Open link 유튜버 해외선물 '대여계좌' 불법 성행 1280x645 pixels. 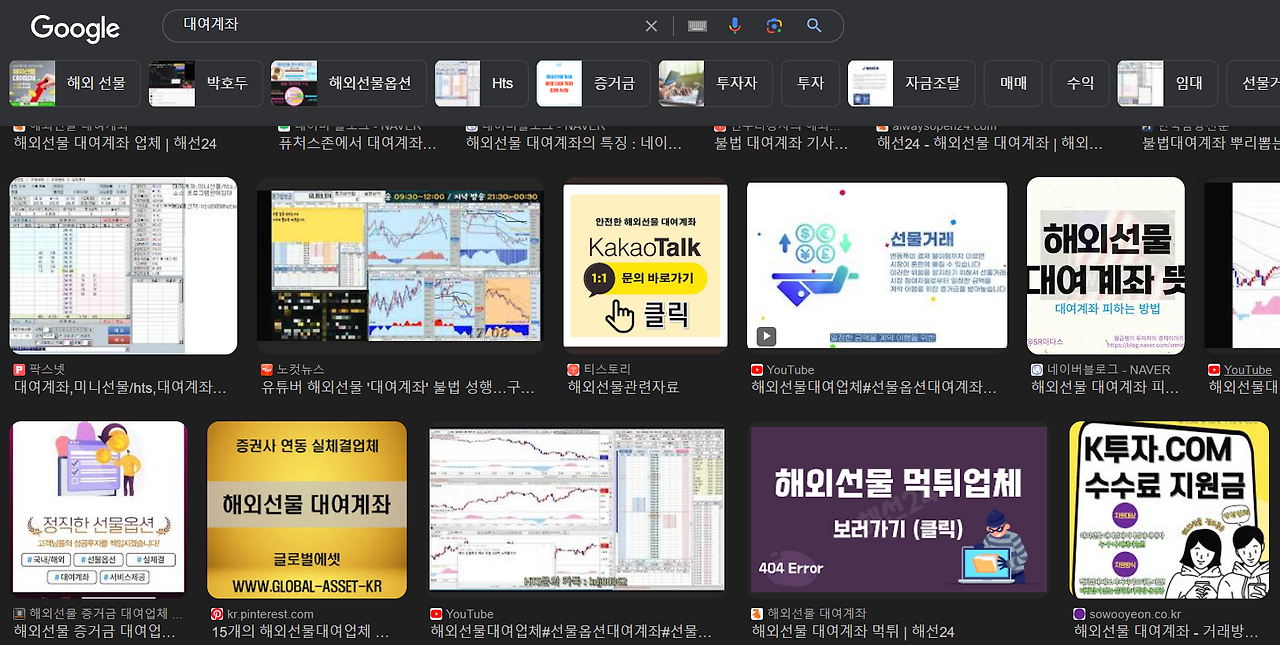tap(398, 387)
